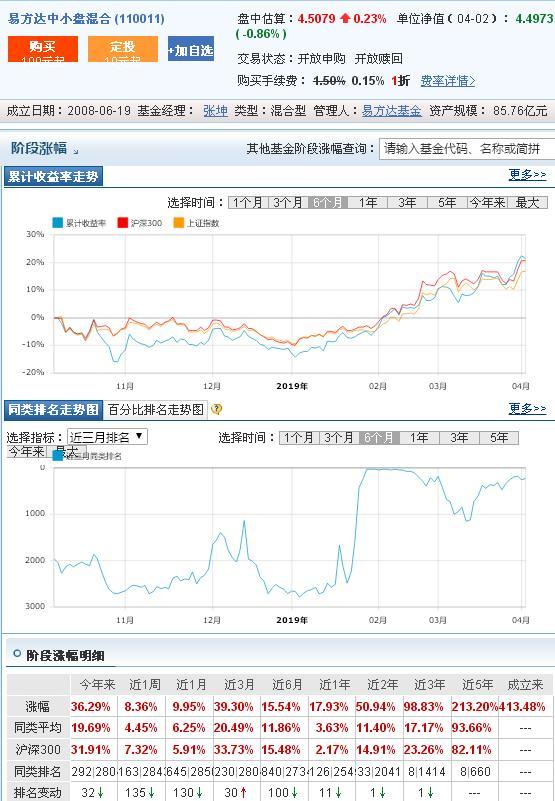Select 今年来 range for ranking chart
This screenshot has width=555, height=801.
27,452
